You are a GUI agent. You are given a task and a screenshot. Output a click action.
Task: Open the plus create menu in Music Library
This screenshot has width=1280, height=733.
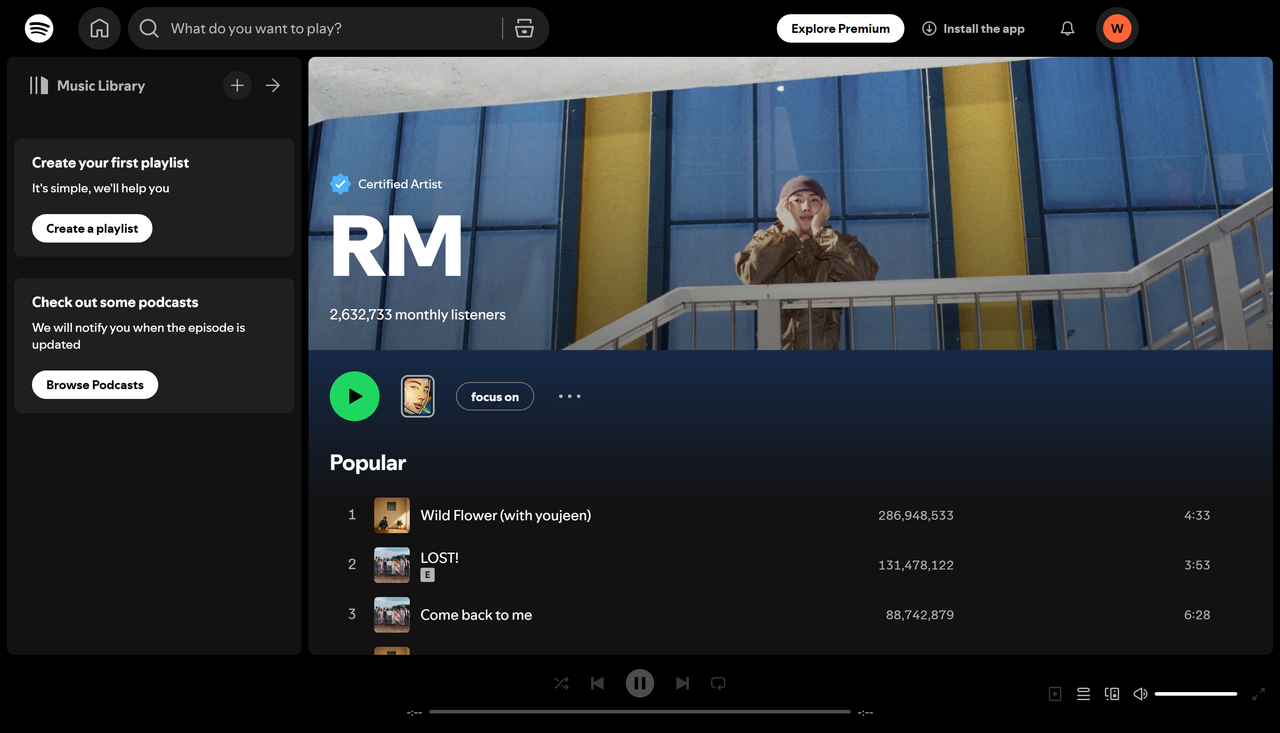pos(237,86)
